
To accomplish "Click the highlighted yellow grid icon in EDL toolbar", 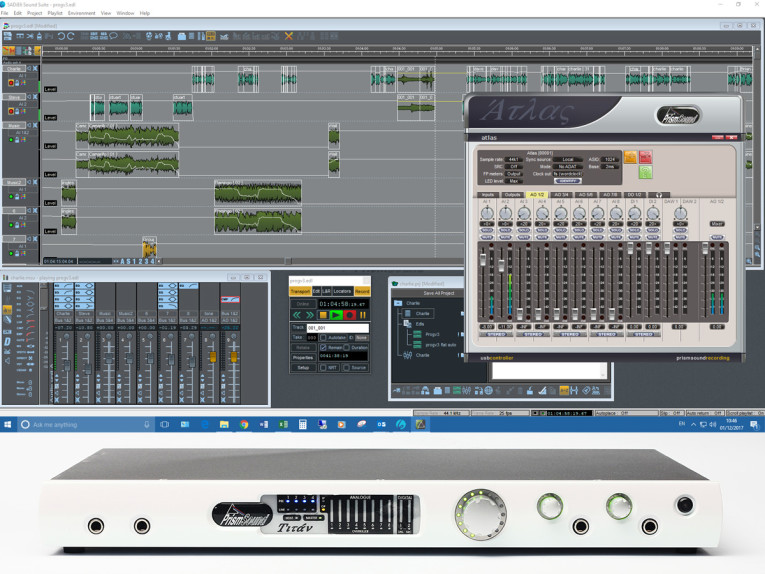I will point(211,36).
